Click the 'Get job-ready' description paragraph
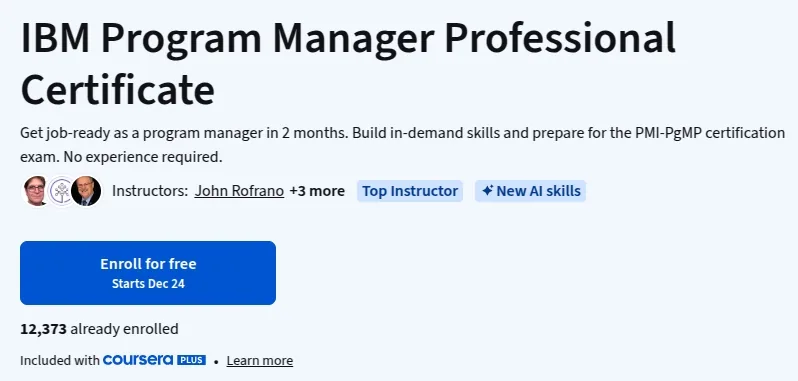798x381 pixels. tap(402, 145)
